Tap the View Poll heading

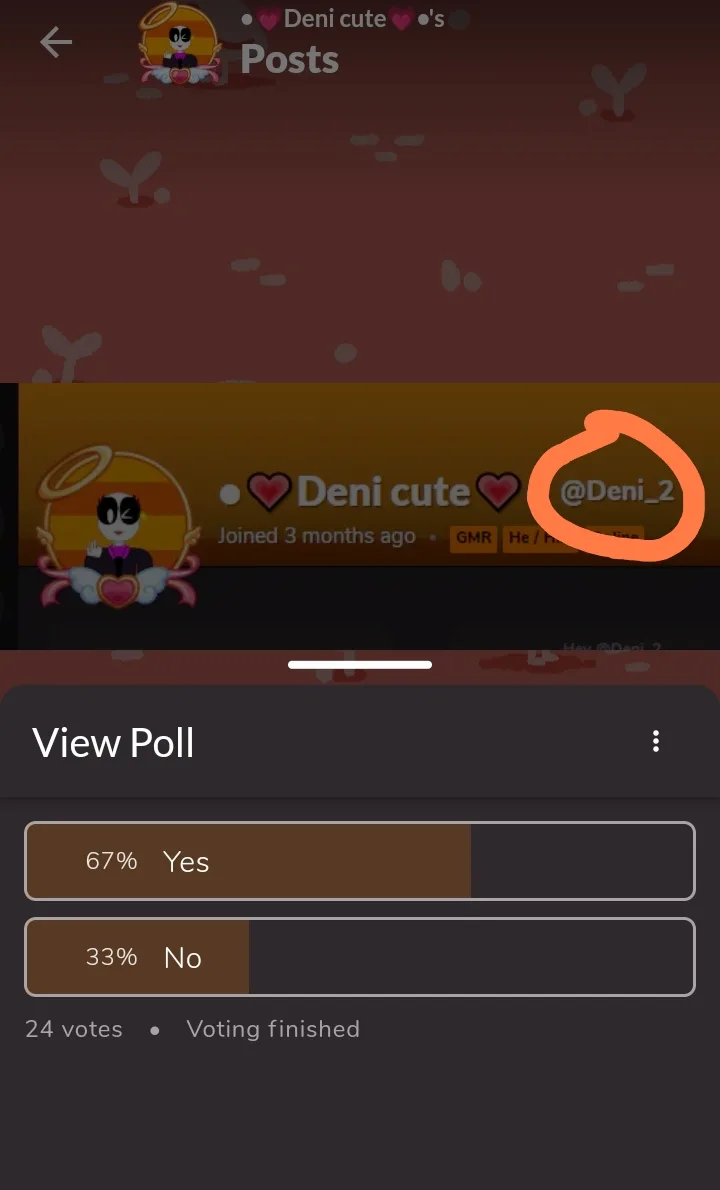(113, 742)
